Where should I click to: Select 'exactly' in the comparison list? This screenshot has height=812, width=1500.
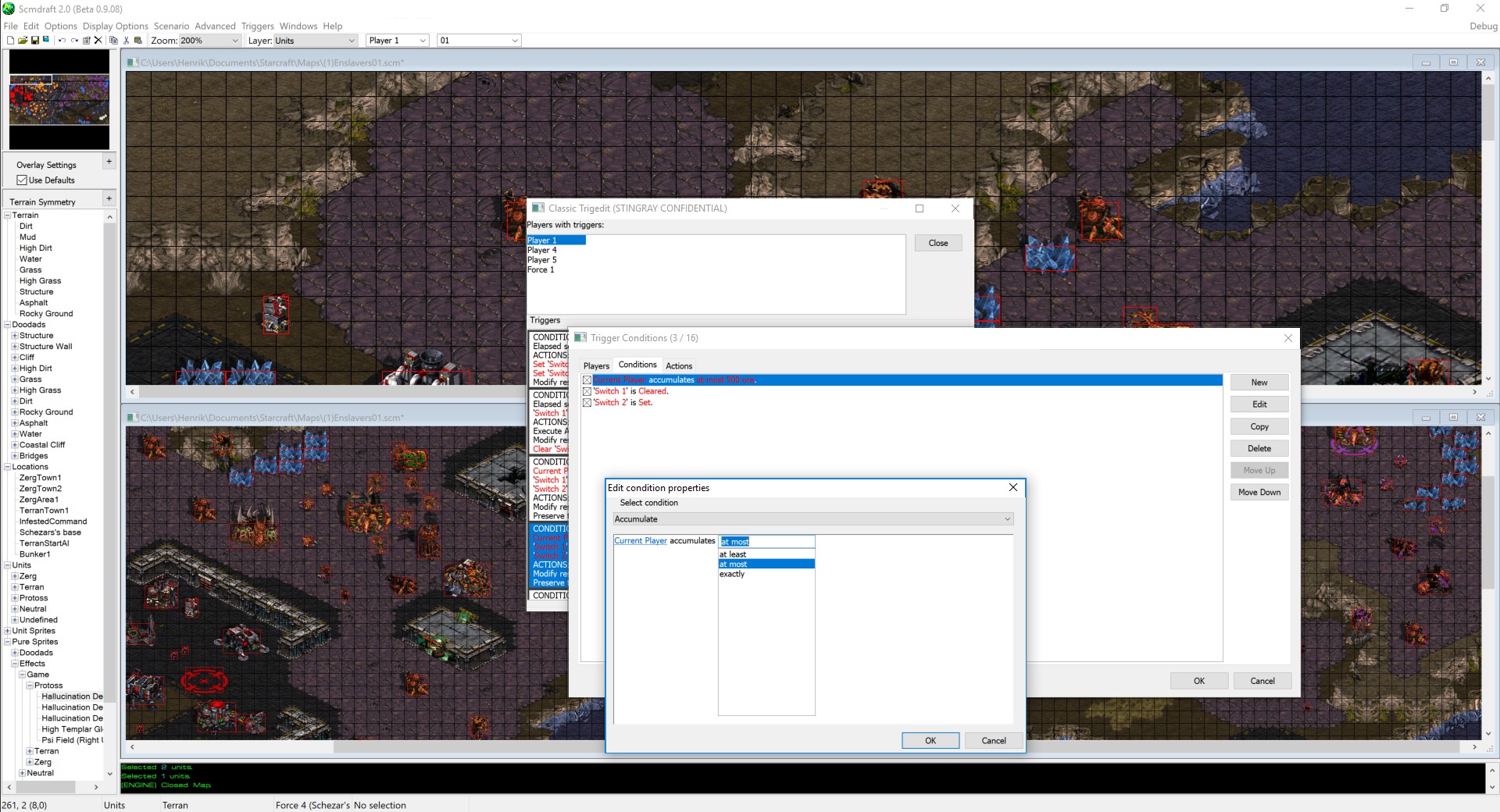[x=732, y=575]
